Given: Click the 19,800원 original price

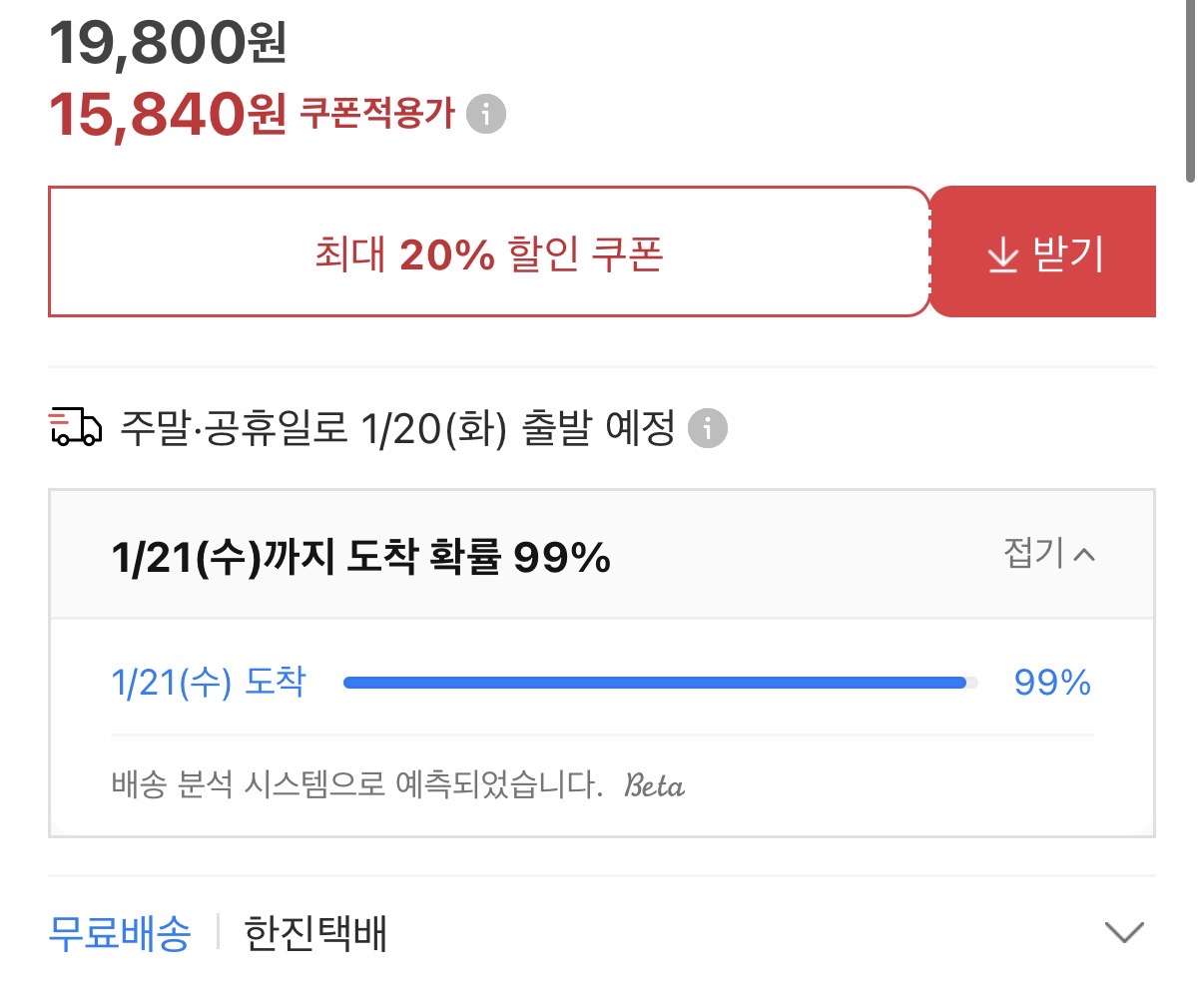Looking at the screenshot, I should 167,42.
